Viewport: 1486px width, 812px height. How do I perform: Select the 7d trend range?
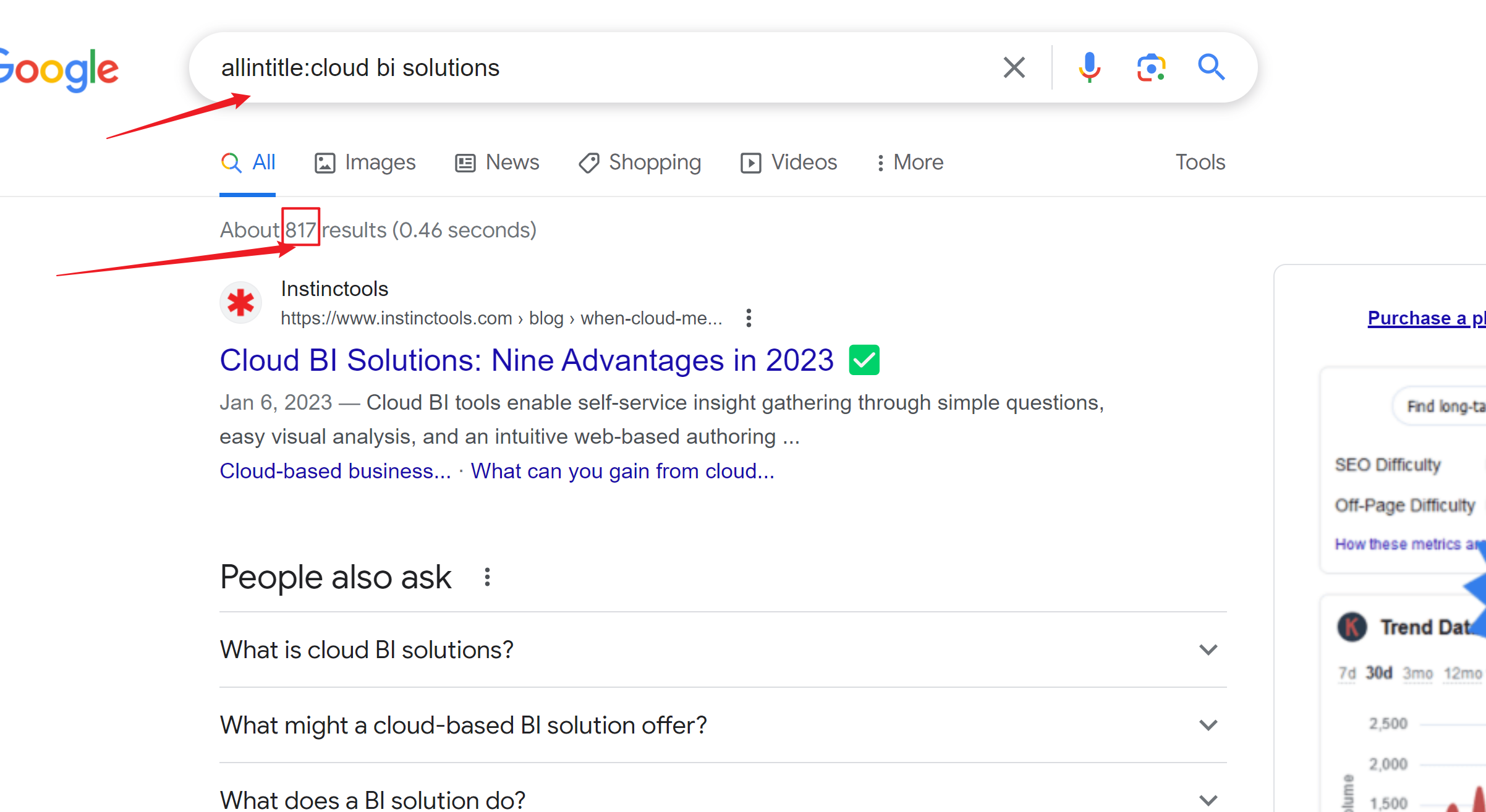pyautogui.click(x=1347, y=673)
